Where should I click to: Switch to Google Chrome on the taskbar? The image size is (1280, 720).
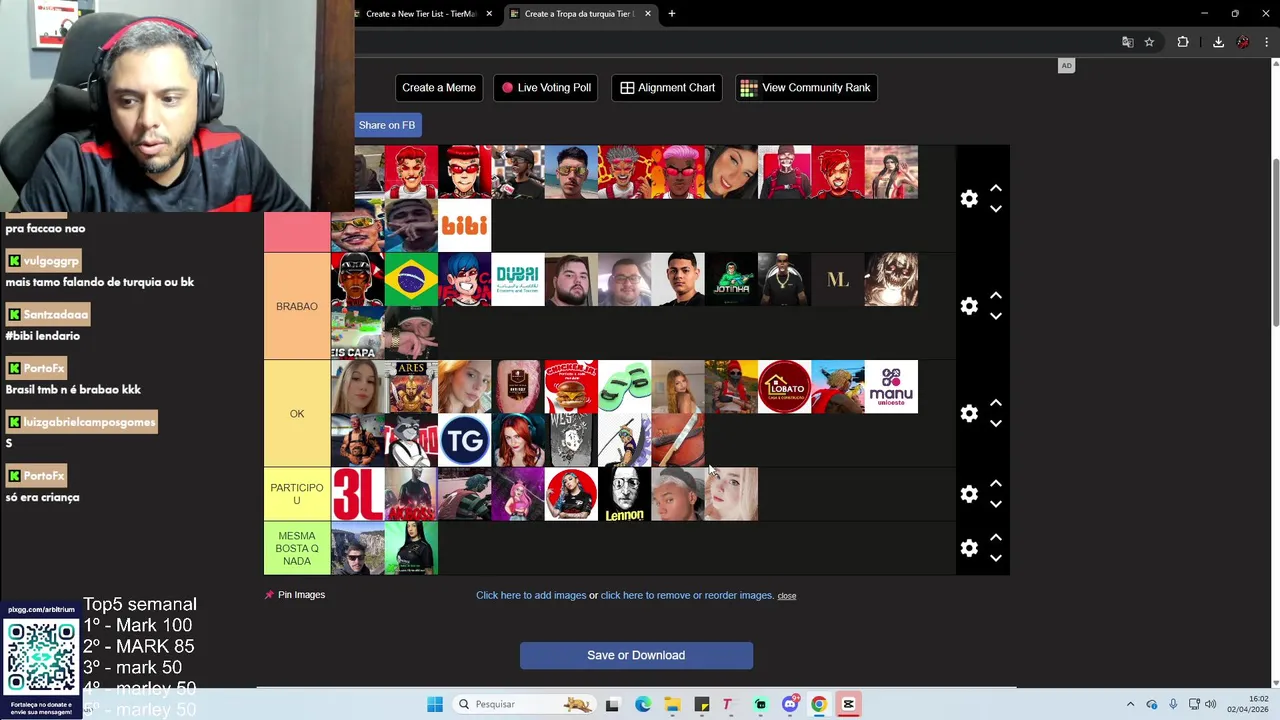(x=819, y=704)
